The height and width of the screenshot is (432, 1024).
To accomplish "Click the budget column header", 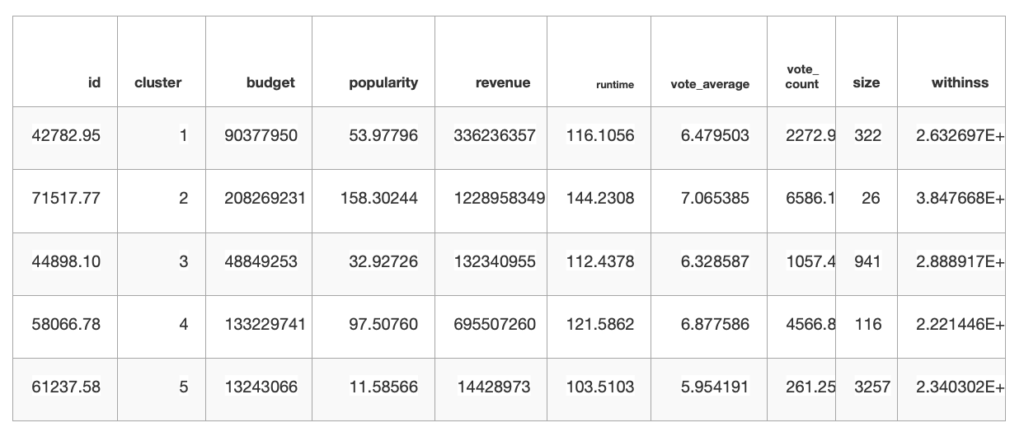I will click(x=270, y=83).
